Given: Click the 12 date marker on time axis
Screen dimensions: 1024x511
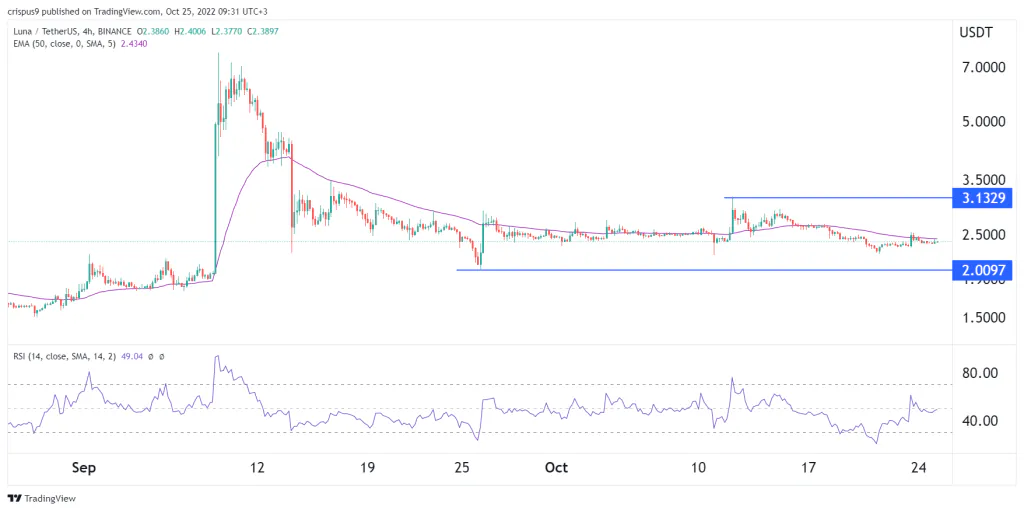Looking at the screenshot, I should coord(257,468).
